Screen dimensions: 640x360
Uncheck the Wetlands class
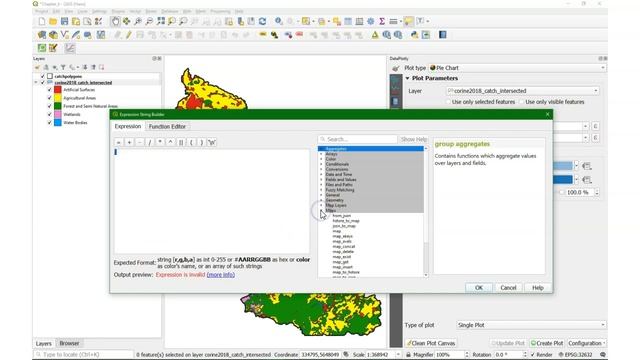pos(49,114)
